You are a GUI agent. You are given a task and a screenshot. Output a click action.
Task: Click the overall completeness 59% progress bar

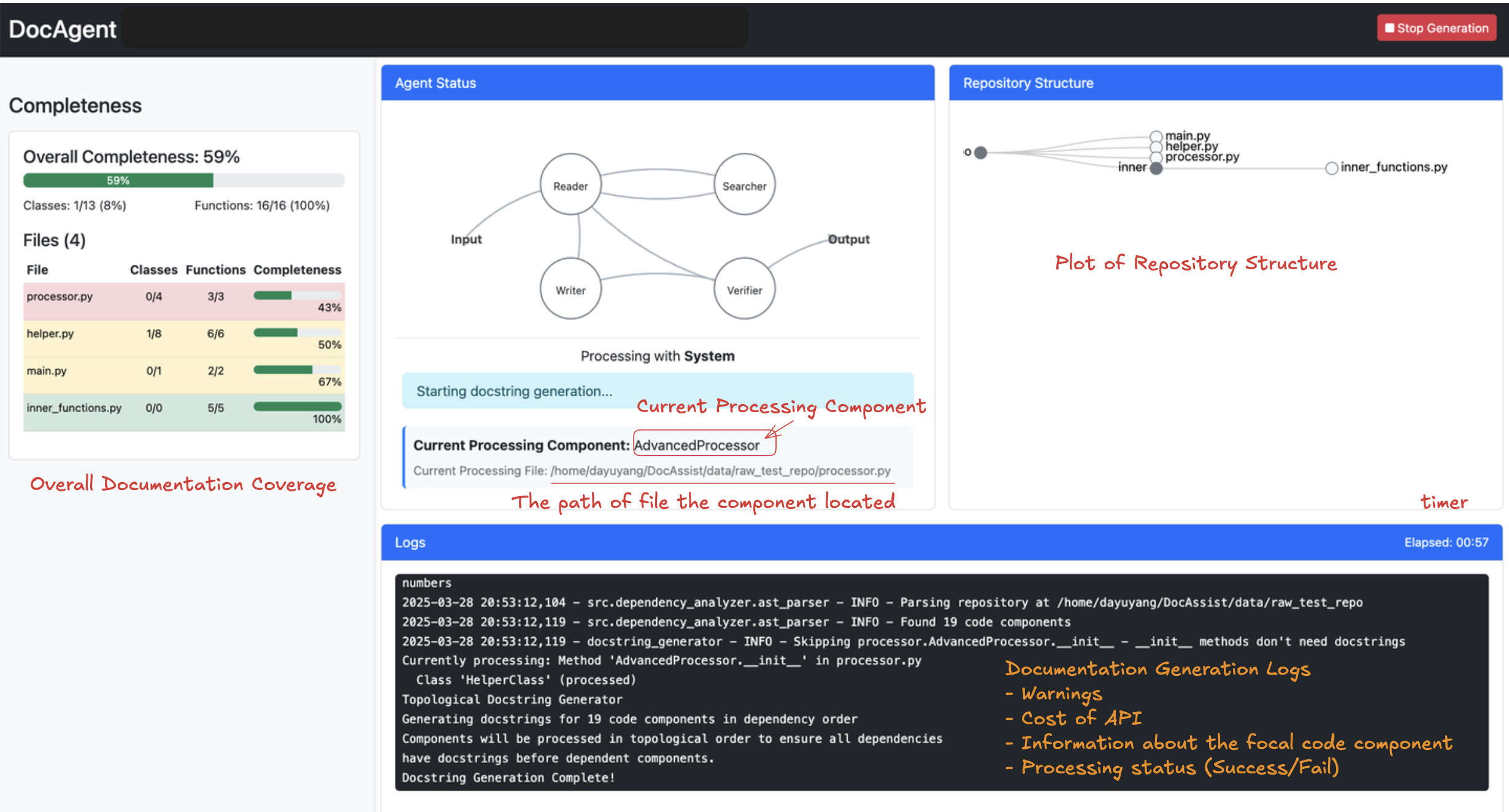coord(183,180)
